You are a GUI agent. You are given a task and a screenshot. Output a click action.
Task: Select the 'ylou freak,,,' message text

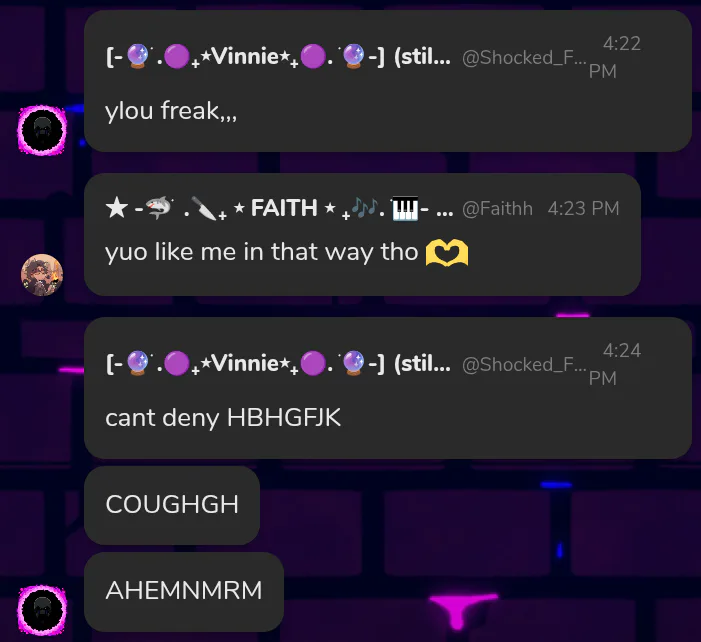[170, 110]
